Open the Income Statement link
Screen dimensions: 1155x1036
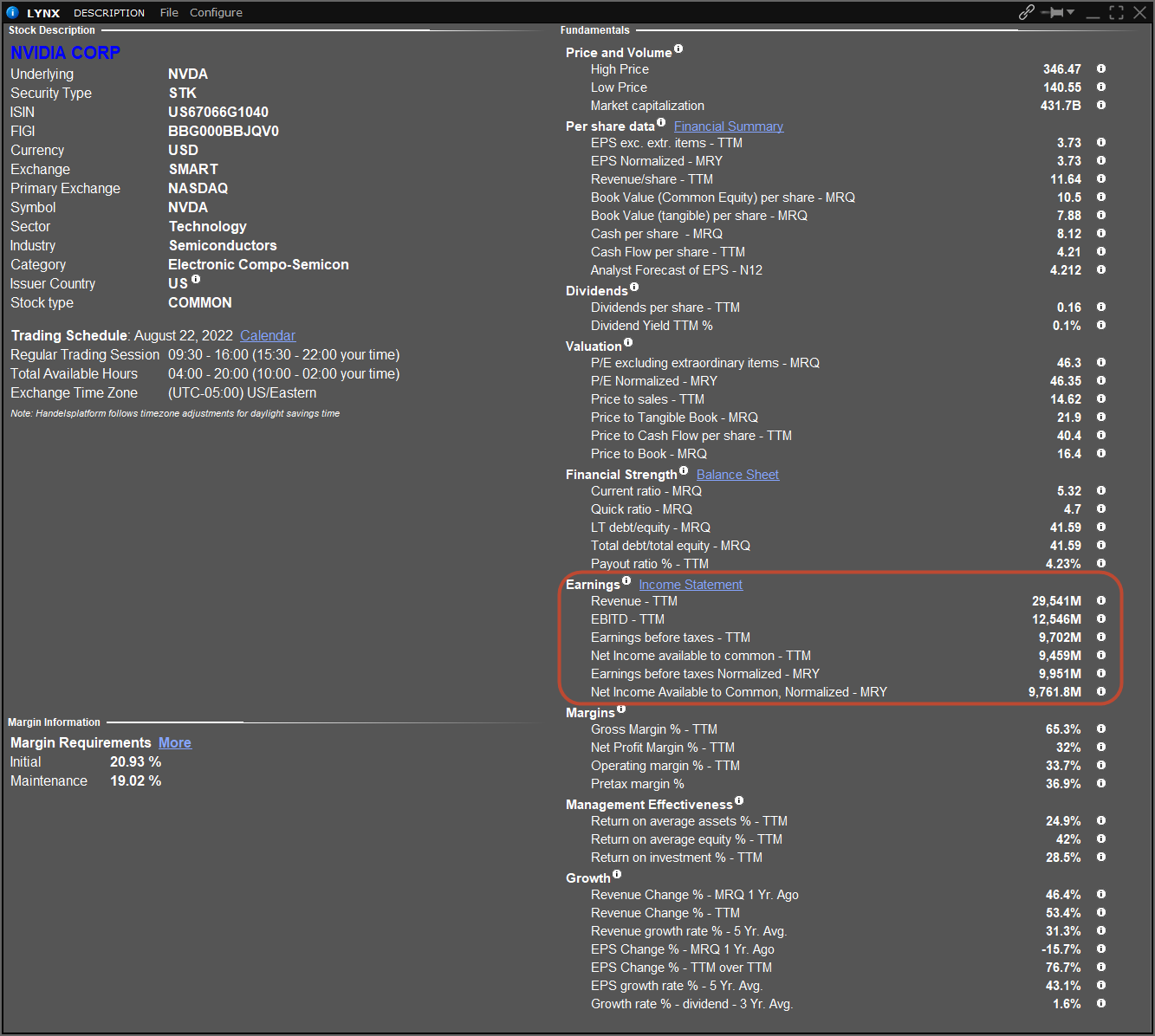click(x=691, y=585)
